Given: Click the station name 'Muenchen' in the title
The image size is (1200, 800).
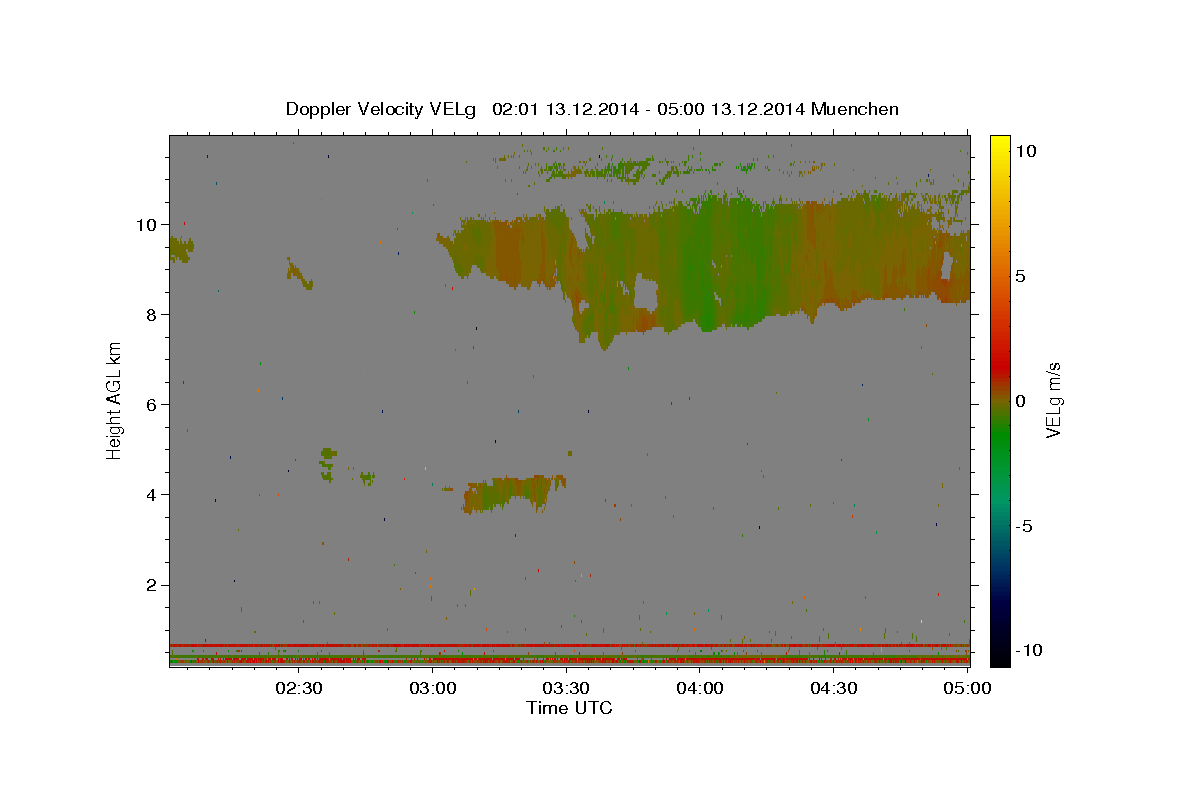Looking at the screenshot, I should pos(856,109).
